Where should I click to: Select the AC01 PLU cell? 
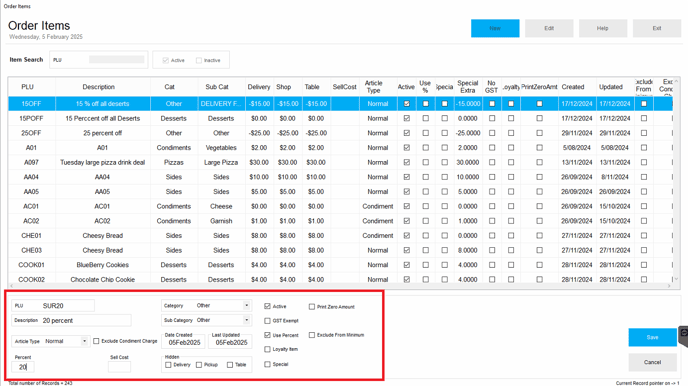tap(31, 206)
